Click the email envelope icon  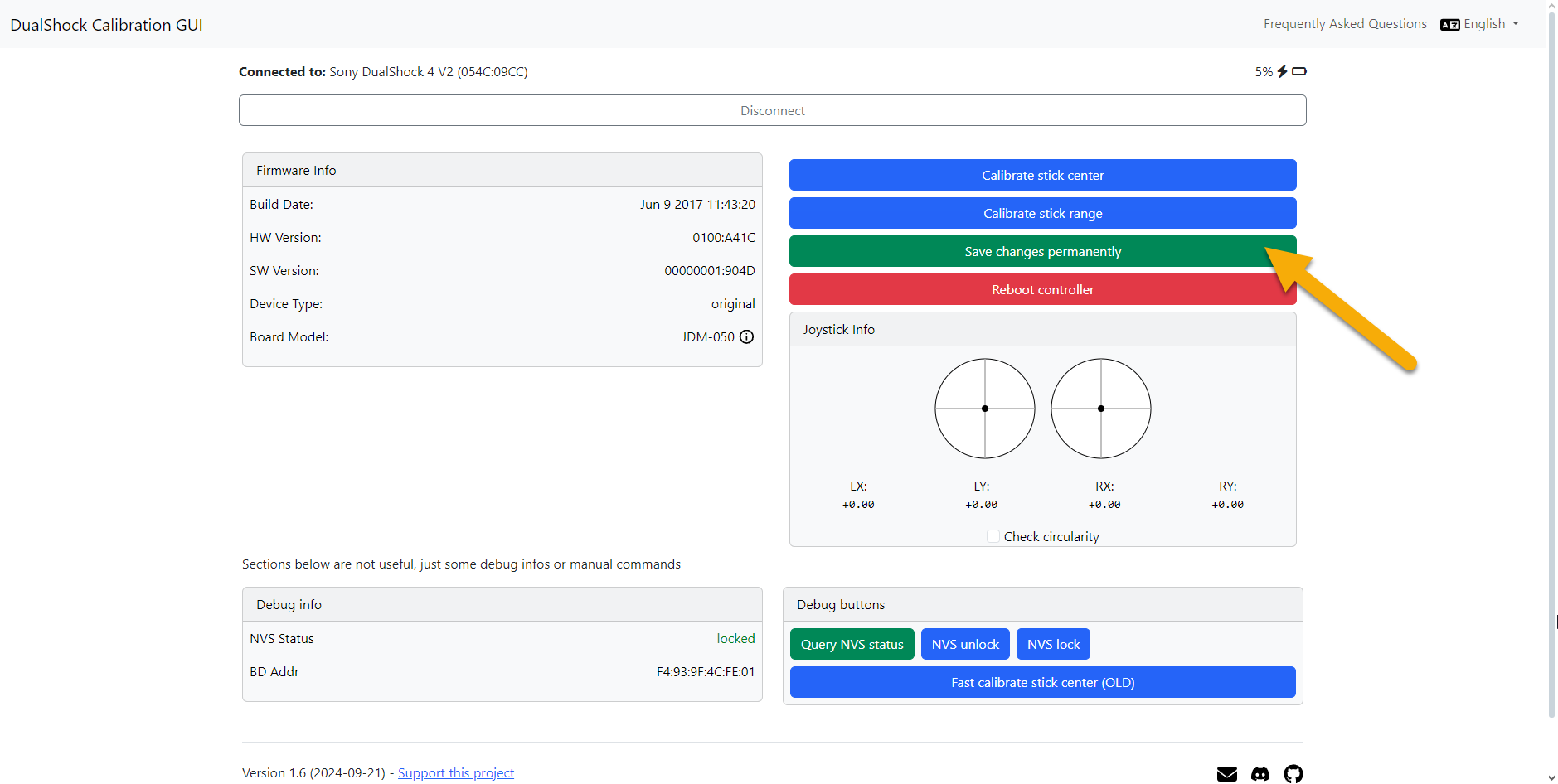pyautogui.click(x=1226, y=773)
